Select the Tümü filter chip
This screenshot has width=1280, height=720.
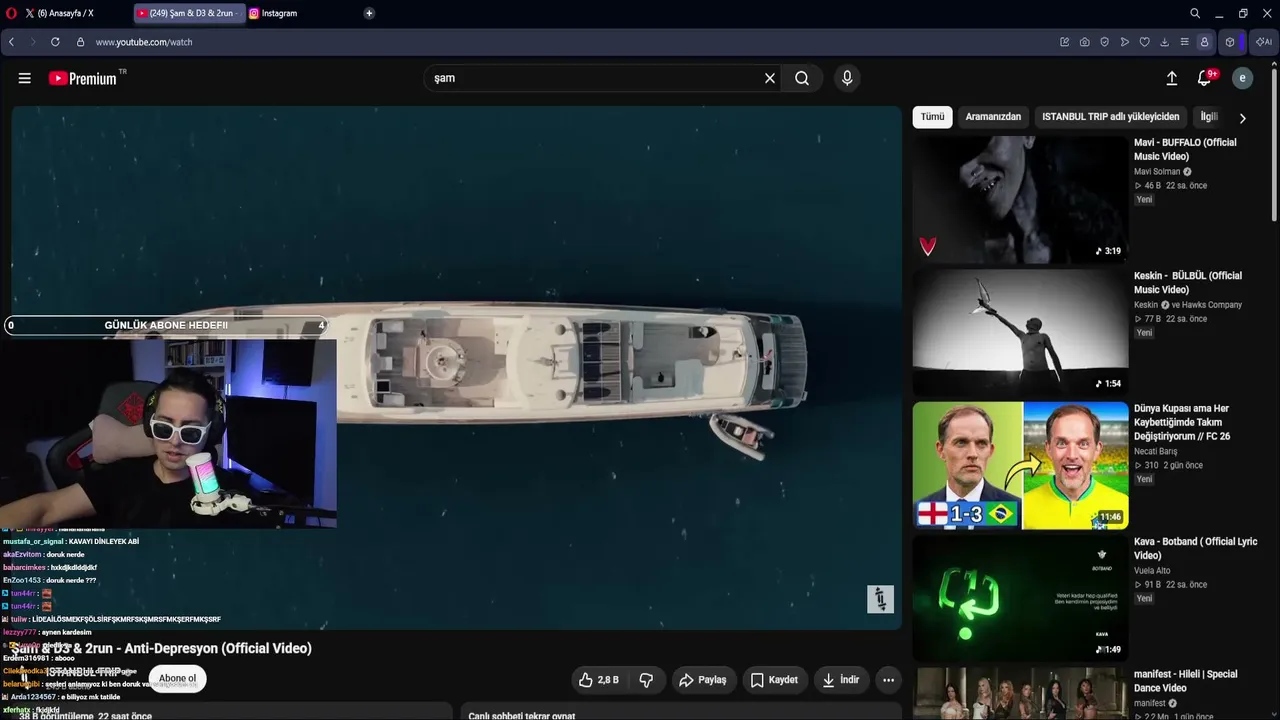932,117
